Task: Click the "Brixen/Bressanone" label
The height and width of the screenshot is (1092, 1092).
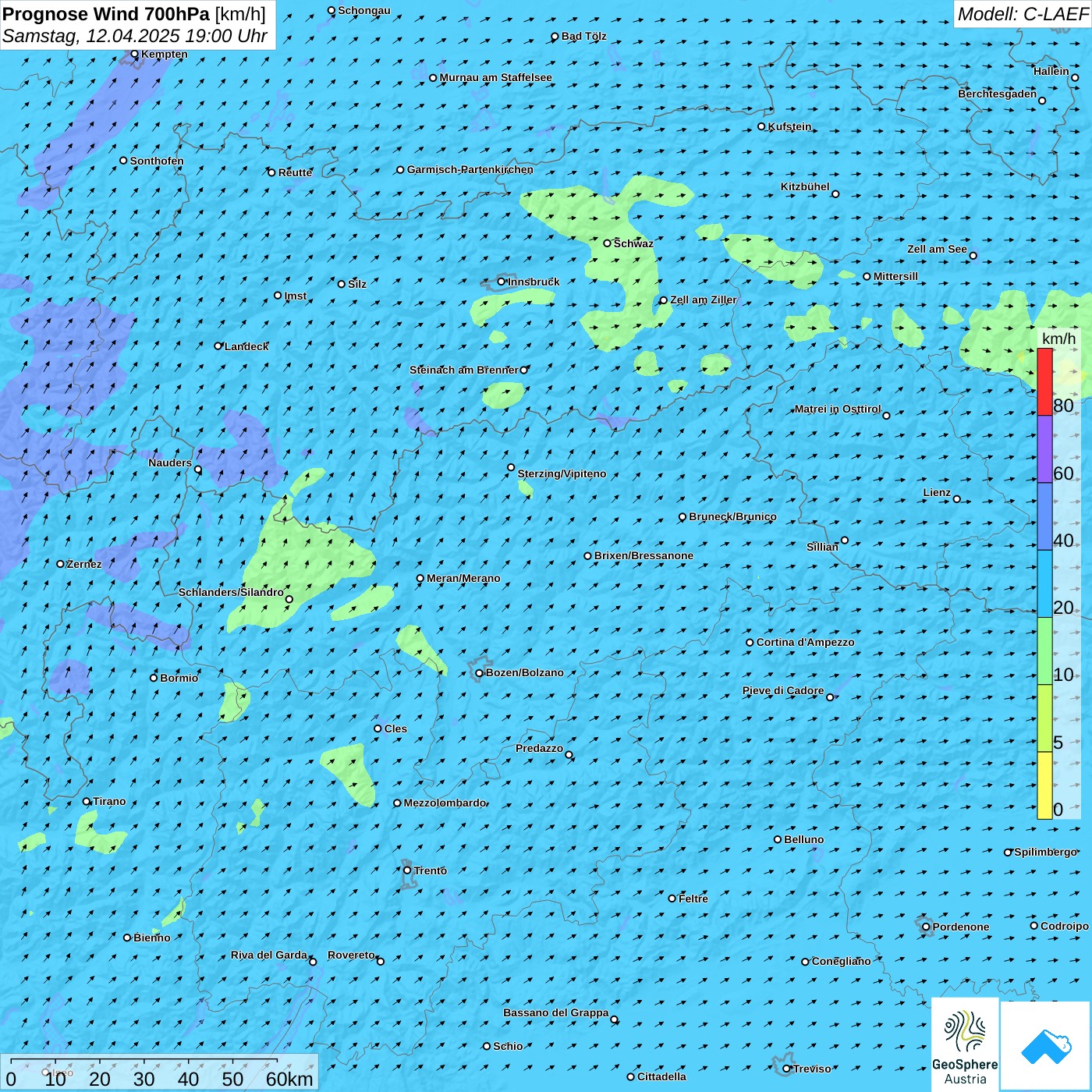Action: [x=643, y=555]
